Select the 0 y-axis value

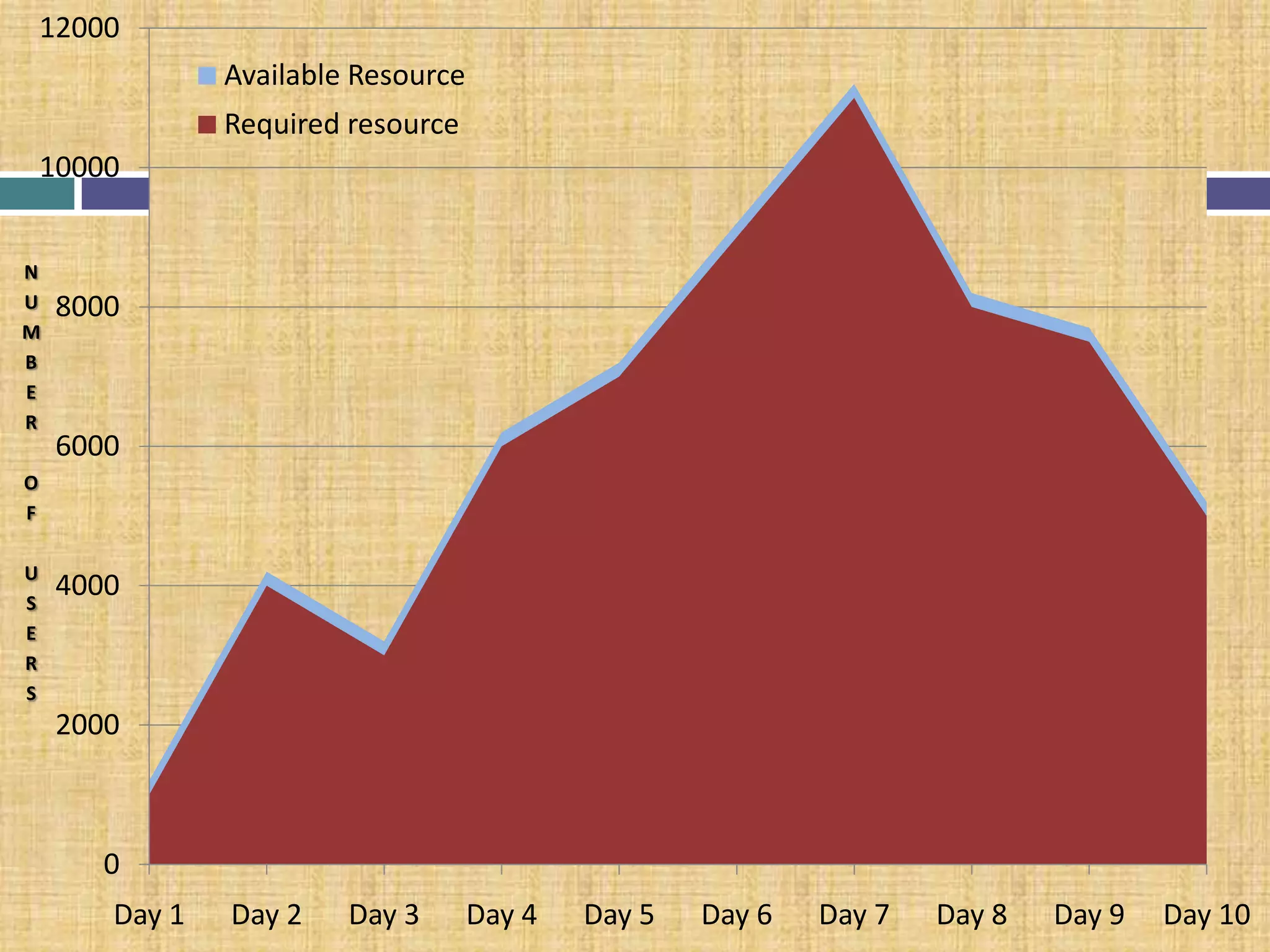tap(111, 864)
